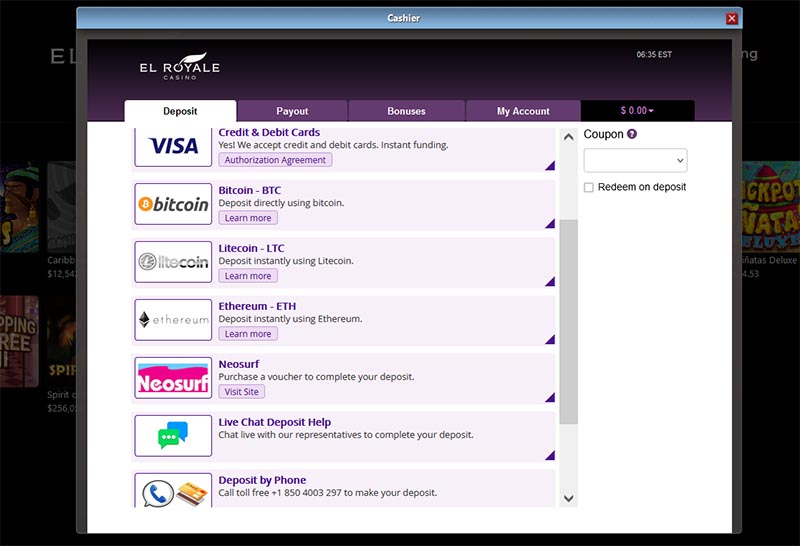Click Learn more under Litecoin

tap(248, 276)
